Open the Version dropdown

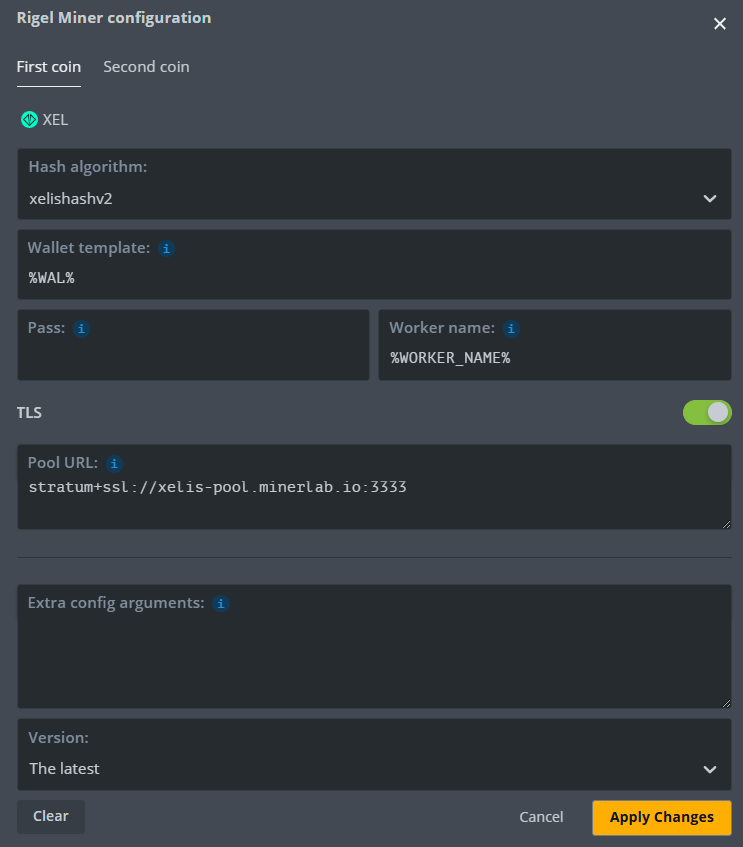[710, 769]
